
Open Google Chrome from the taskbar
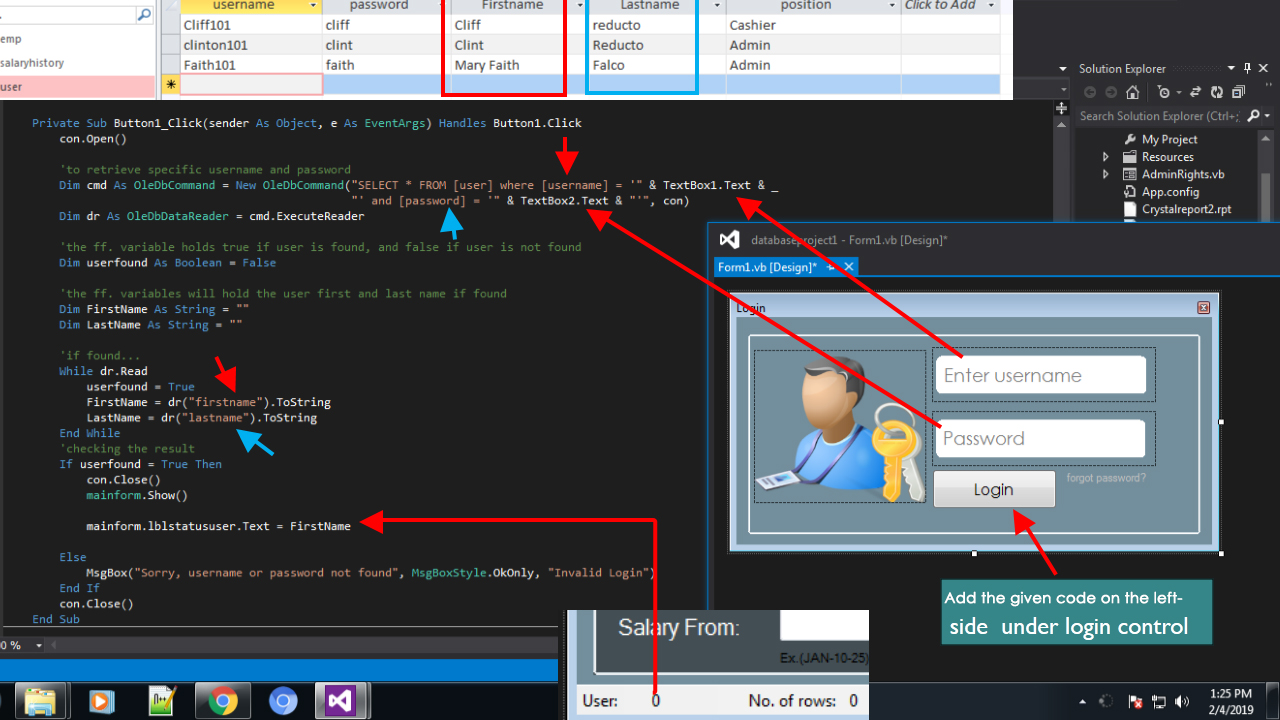click(222, 700)
